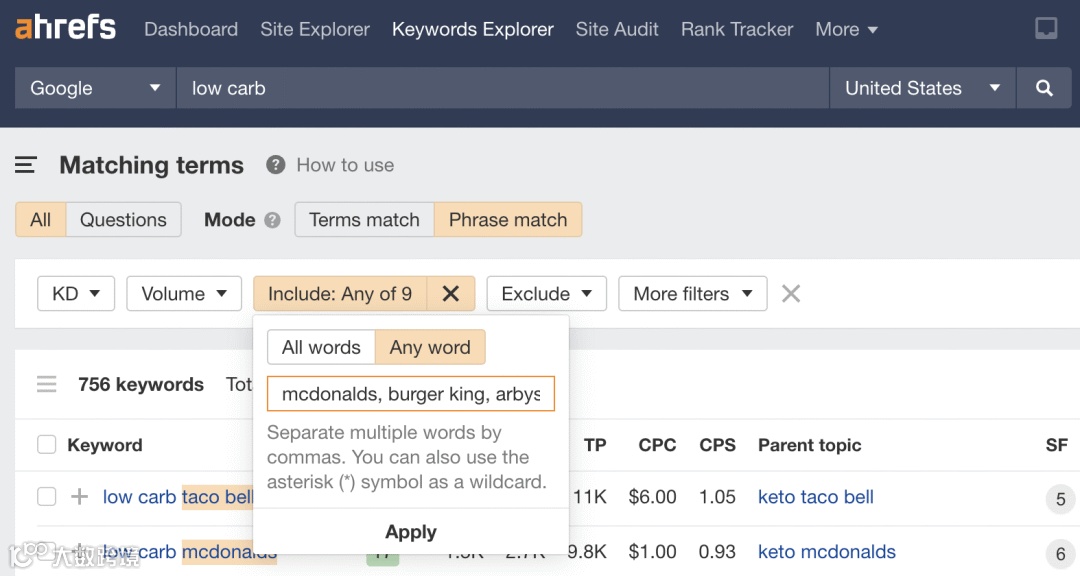Click the X inside Include: Any of 9 filter
Screen dimensions: 1080x576
pyautogui.click(x=450, y=293)
